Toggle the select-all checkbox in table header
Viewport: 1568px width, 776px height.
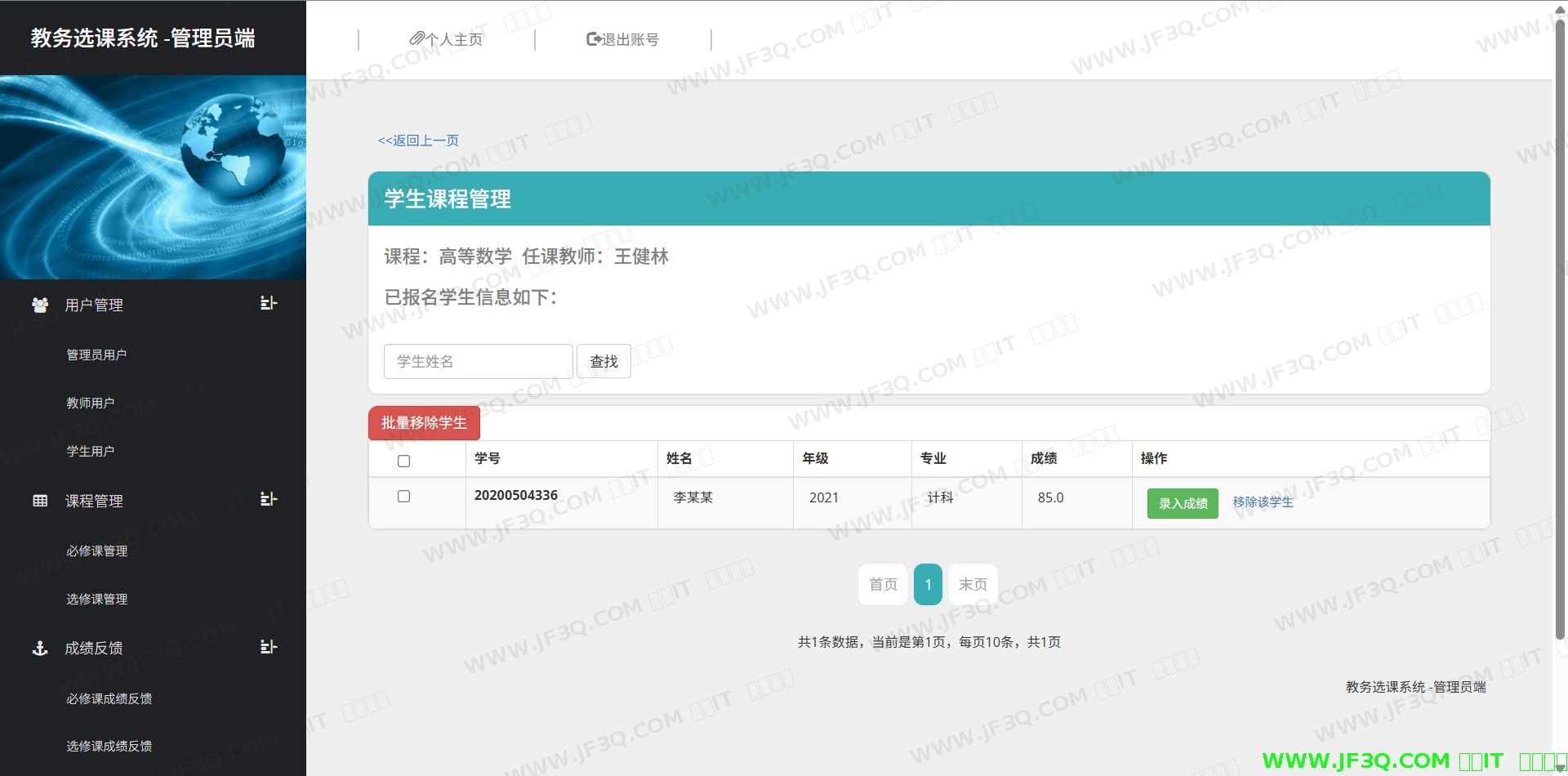403,461
